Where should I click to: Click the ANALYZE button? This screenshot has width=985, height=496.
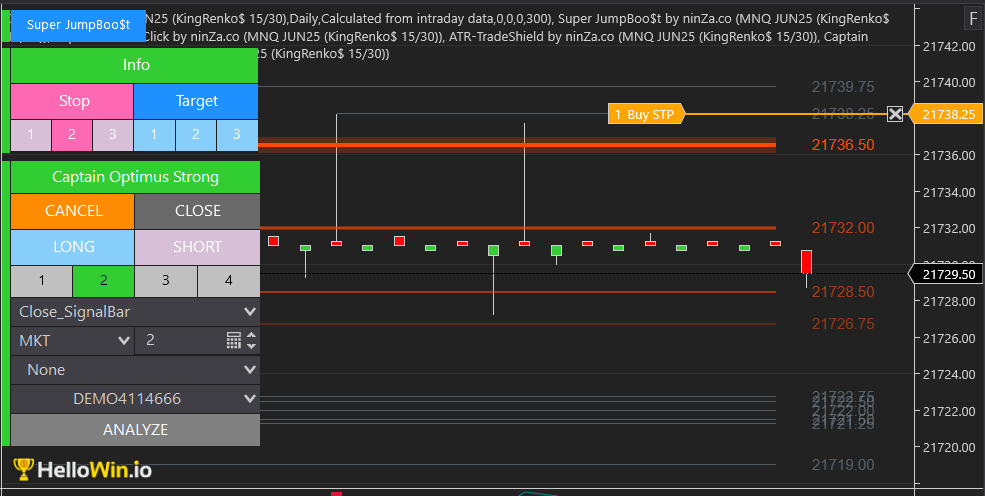[135, 429]
